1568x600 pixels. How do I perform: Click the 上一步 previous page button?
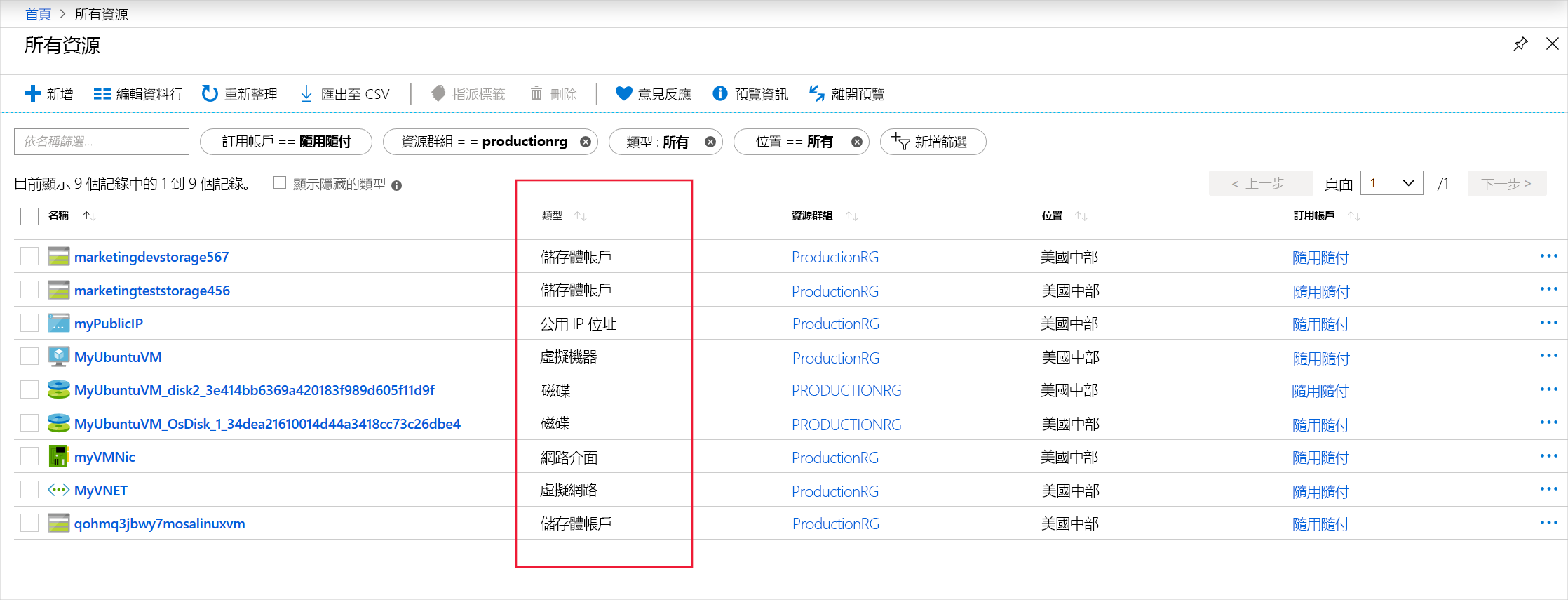1260,183
